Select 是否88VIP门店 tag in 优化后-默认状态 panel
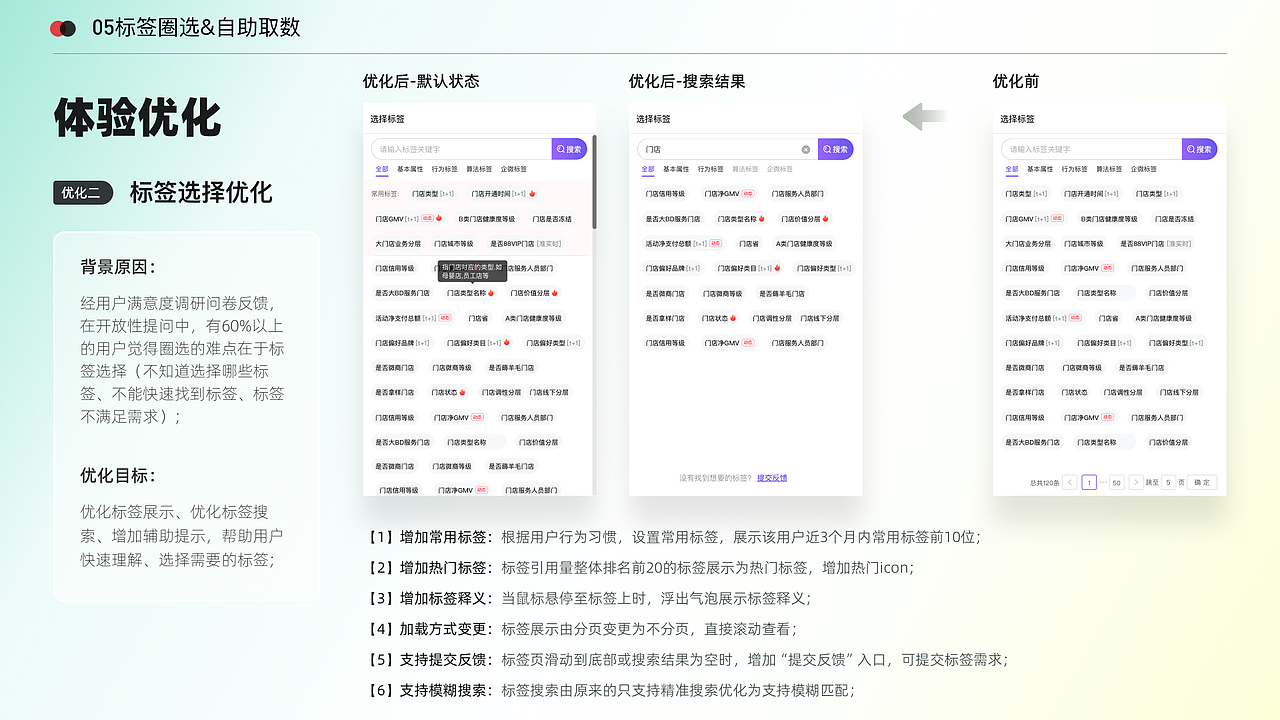Image resolution: width=1280 pixels, height=720 pixels. [525, 244]
